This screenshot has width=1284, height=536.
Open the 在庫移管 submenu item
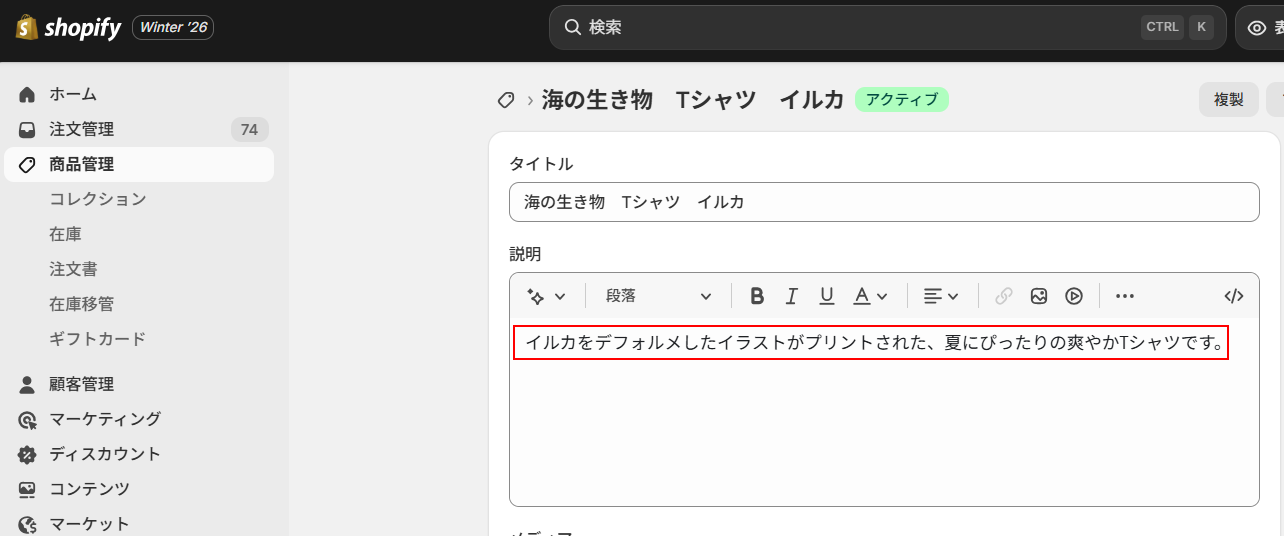coord(82,304)
